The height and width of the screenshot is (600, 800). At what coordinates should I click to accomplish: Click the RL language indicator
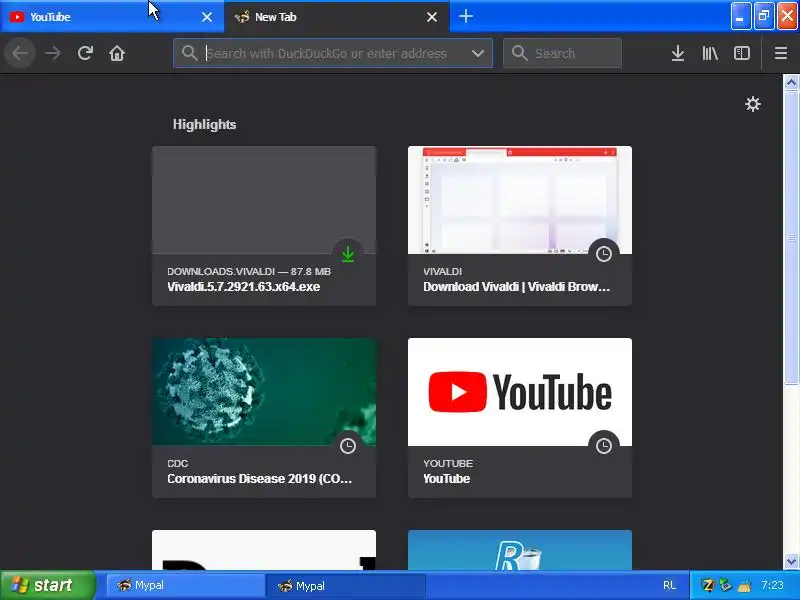tap(669, 585)
